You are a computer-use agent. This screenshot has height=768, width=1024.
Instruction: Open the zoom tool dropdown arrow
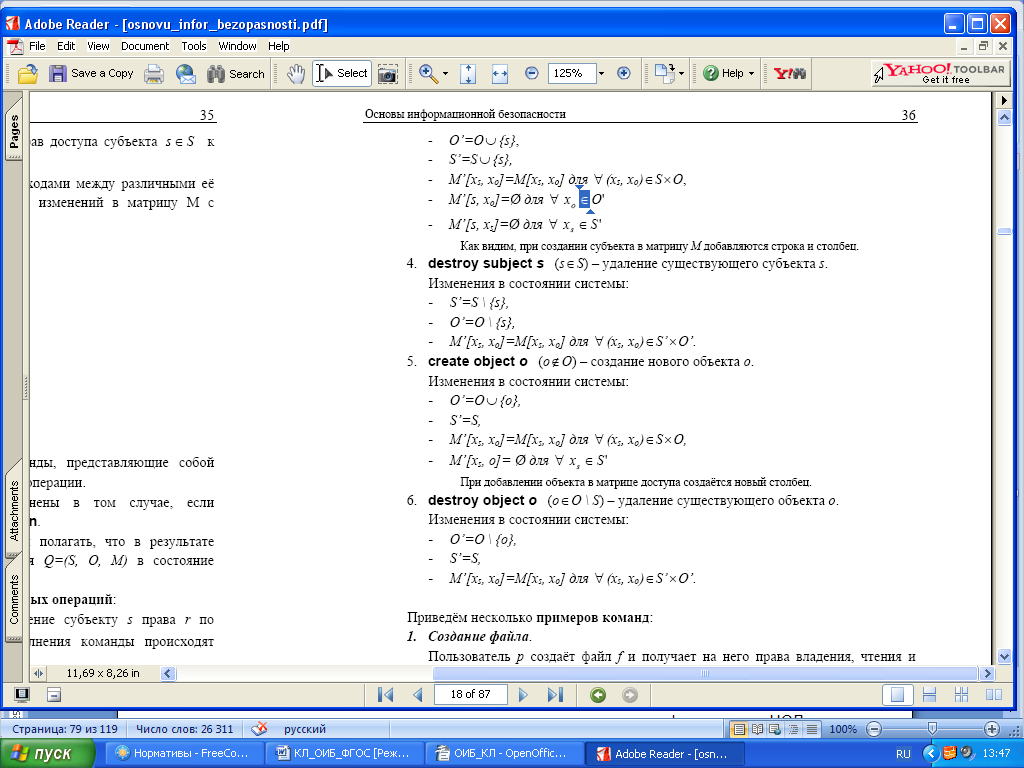tap(445, 74)
